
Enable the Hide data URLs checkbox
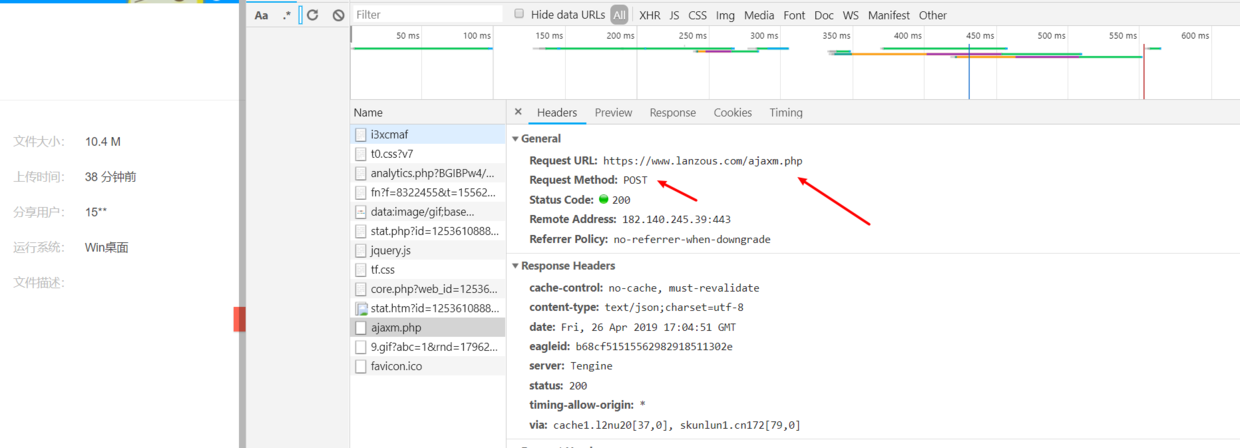[x=519, y=14]
